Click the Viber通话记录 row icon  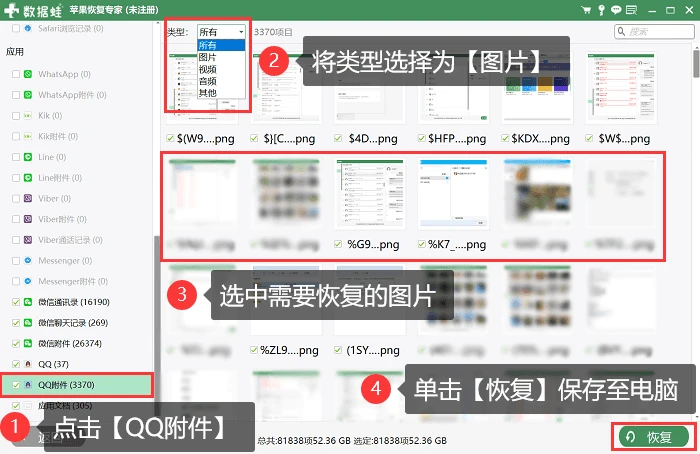tap(28, 240)
